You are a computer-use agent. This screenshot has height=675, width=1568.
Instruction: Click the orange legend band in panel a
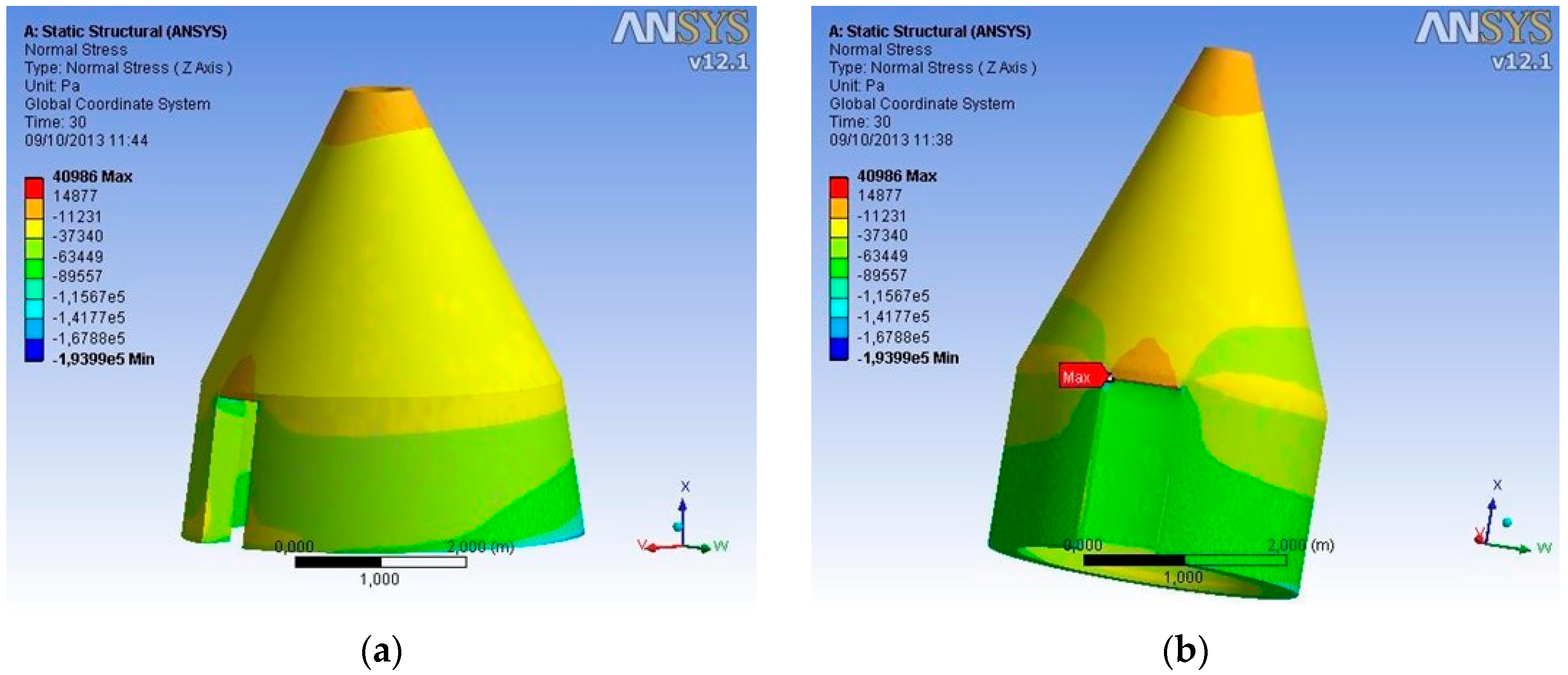tap(34, 209)
